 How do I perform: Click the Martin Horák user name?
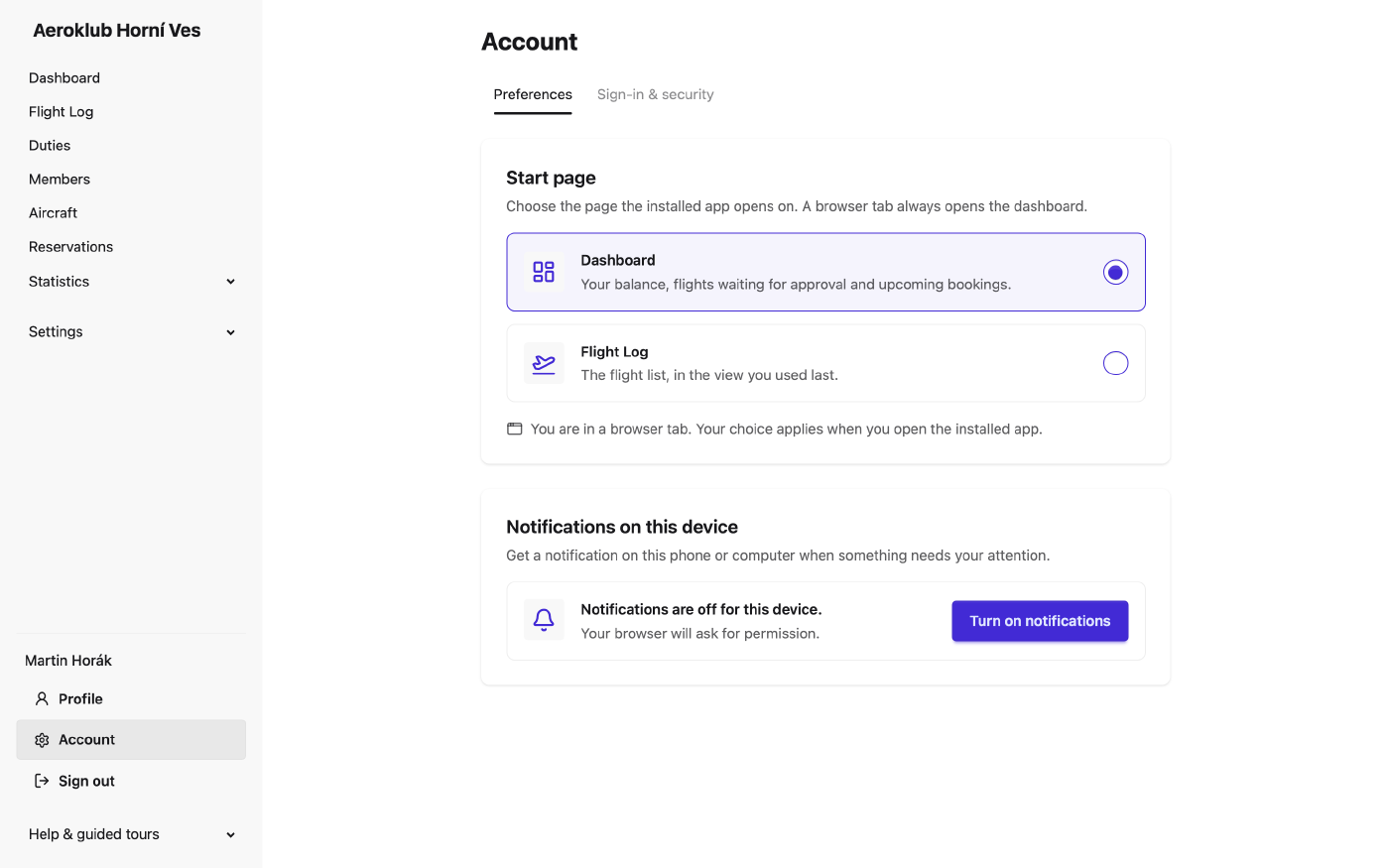click(68, 661)
